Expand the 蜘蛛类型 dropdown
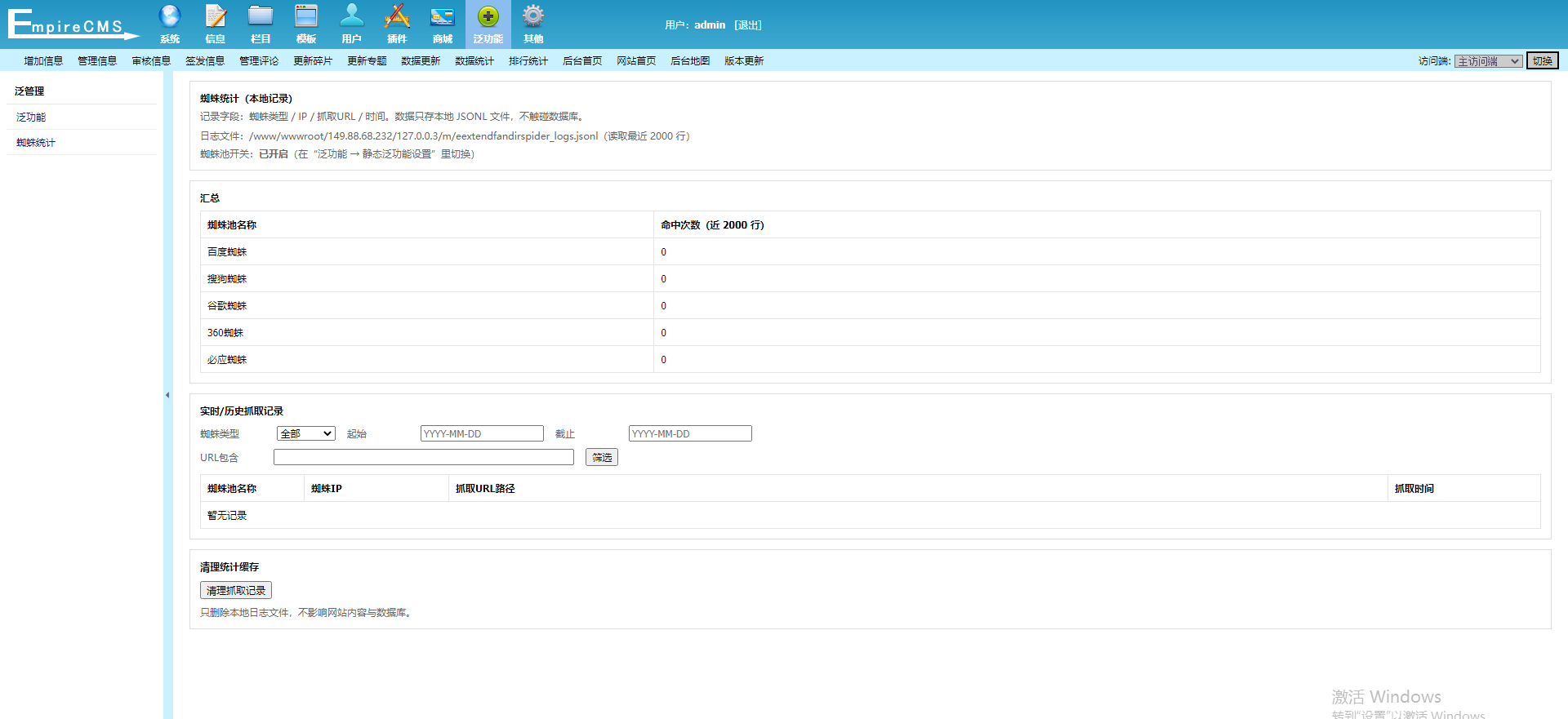Image resolution: width=1568 pixels, height=719 pixels. click(x=306, y=433)
